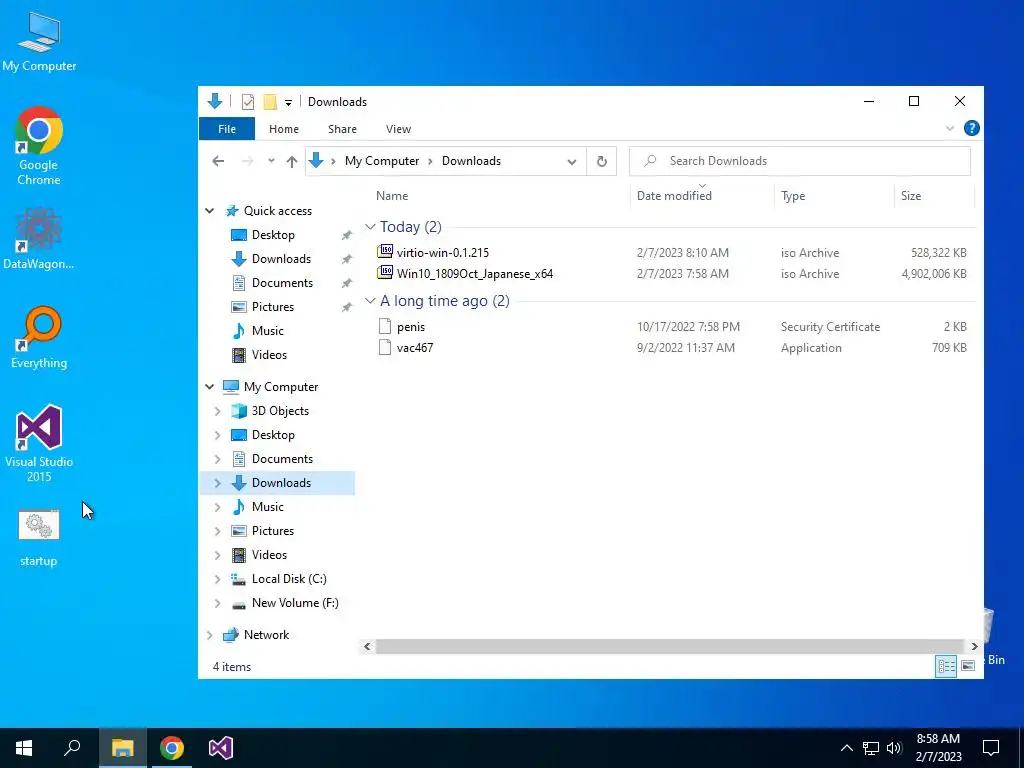Open Visual Studio 2015 desktop shortcut
1024x768 pixels.
39,443
